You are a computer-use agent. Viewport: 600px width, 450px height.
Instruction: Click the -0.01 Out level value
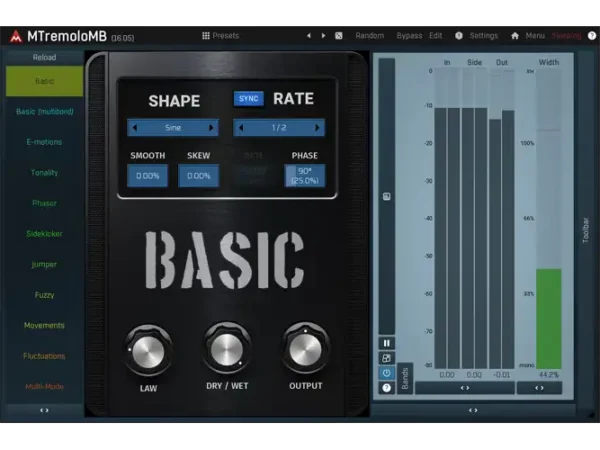pos(501,375)
